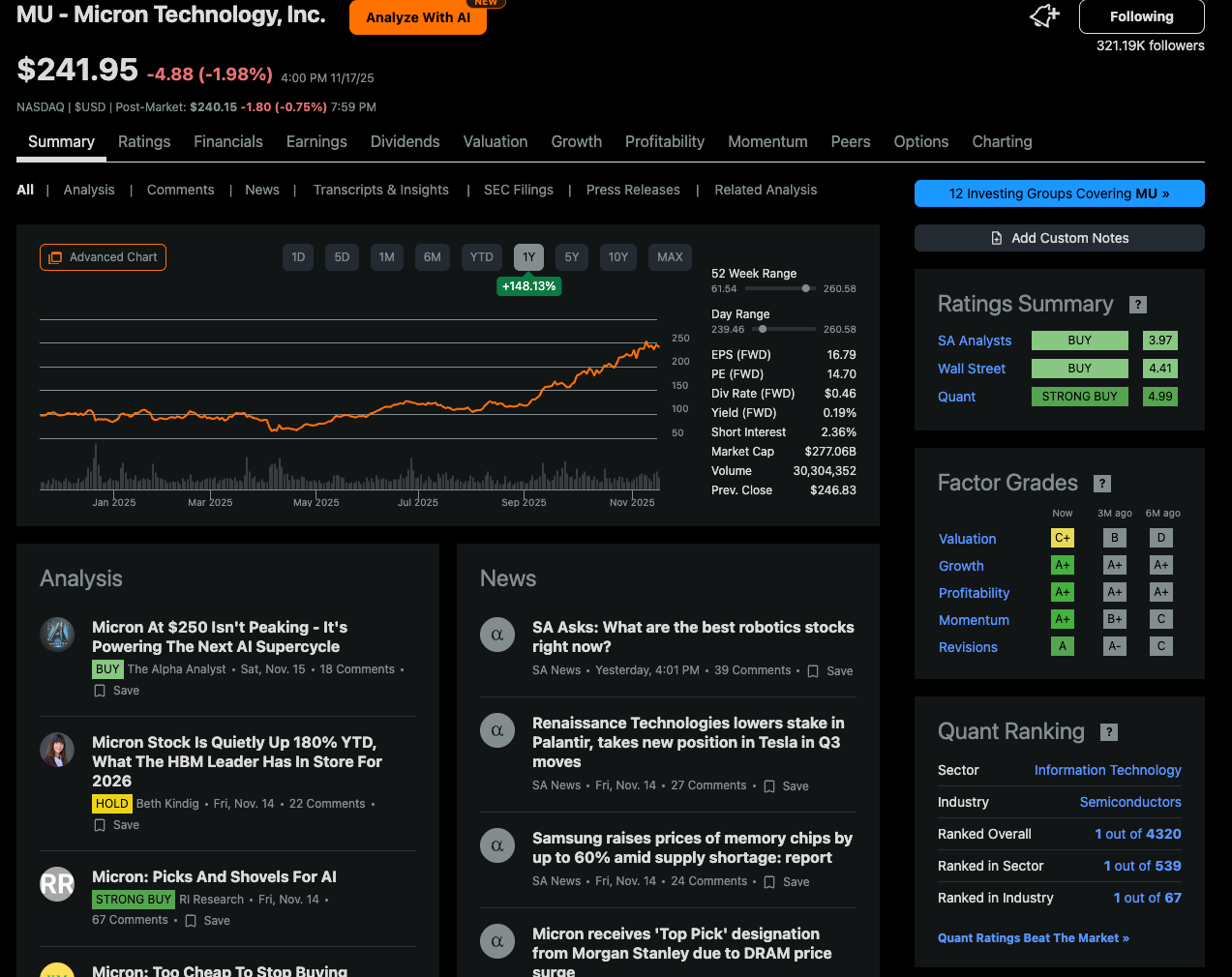Select the 1M chart range
The image size is (1232, 977).
(387, 257)
